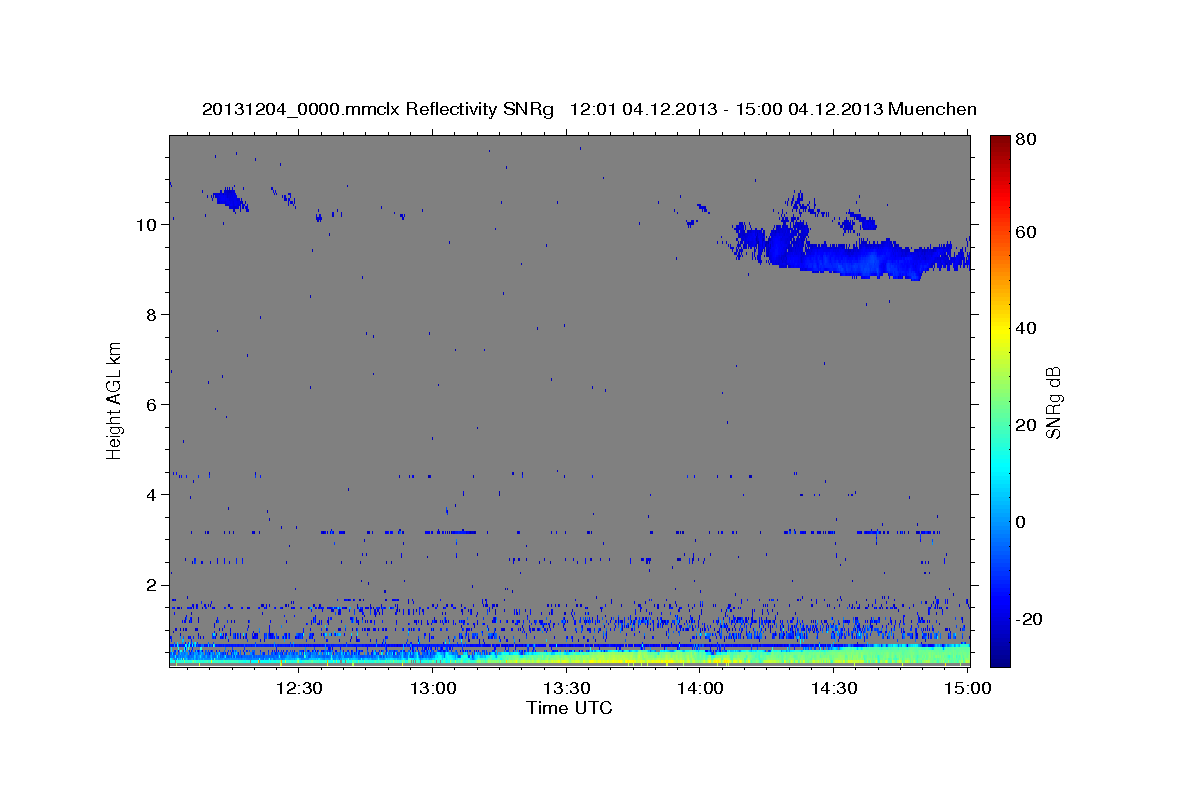This screenshot has height=800, width=1200.
Task: Click the height tick label 4
Action: click(x=151, y=495)
